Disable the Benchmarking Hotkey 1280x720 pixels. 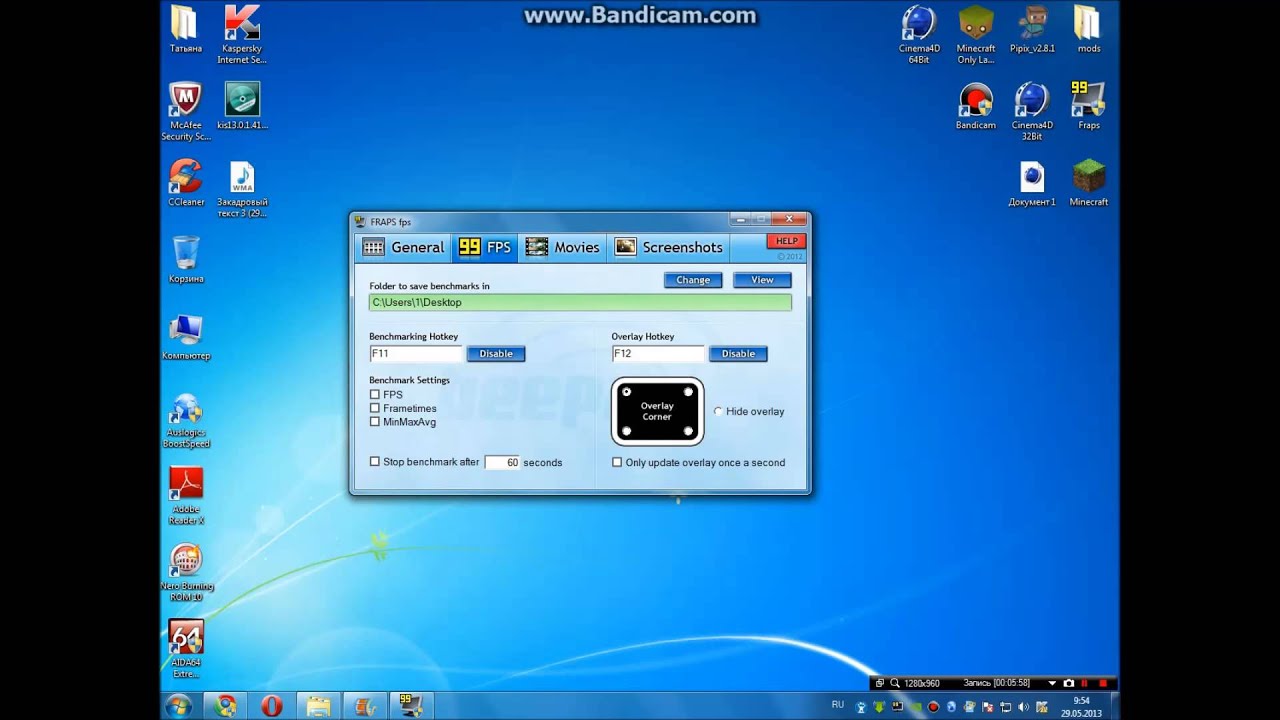496,353
